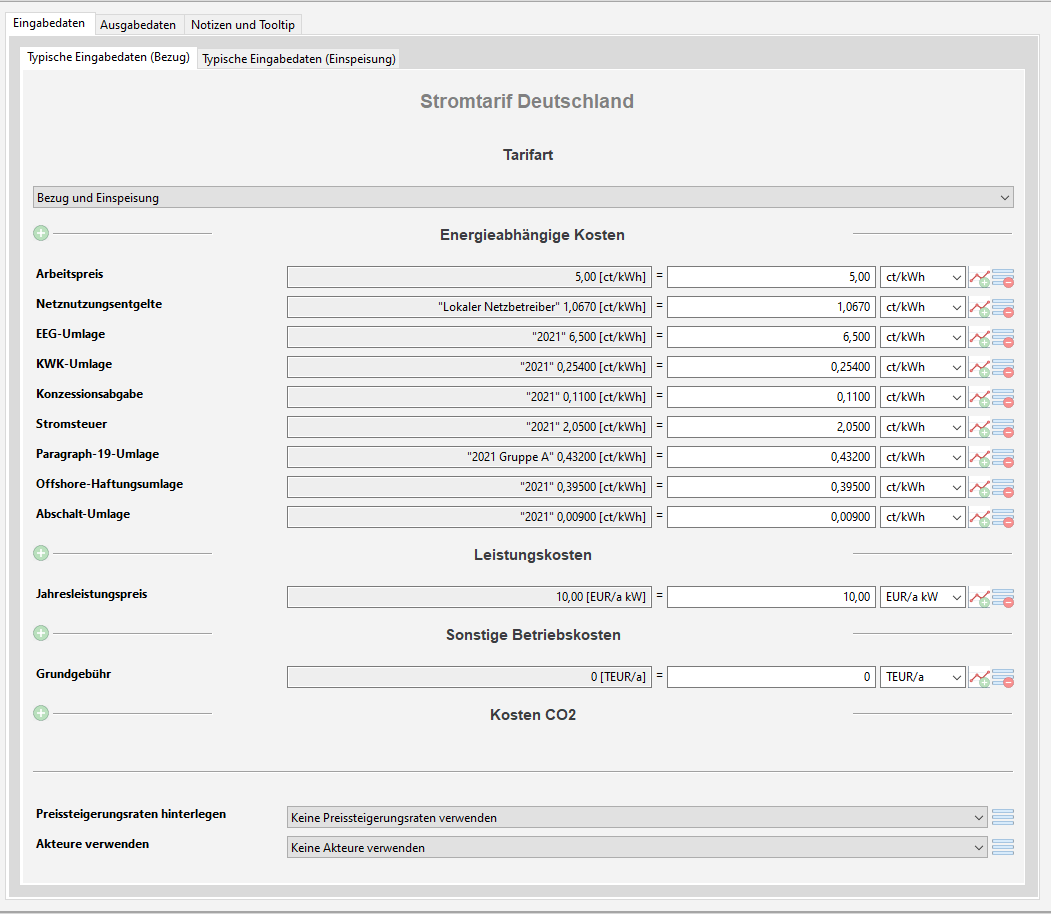This screenshot has height=914, width=1051.
Task: Click the white EEG-Umlage value field showing 6,500
Action: pyautogui.click(x=771, y=337)
